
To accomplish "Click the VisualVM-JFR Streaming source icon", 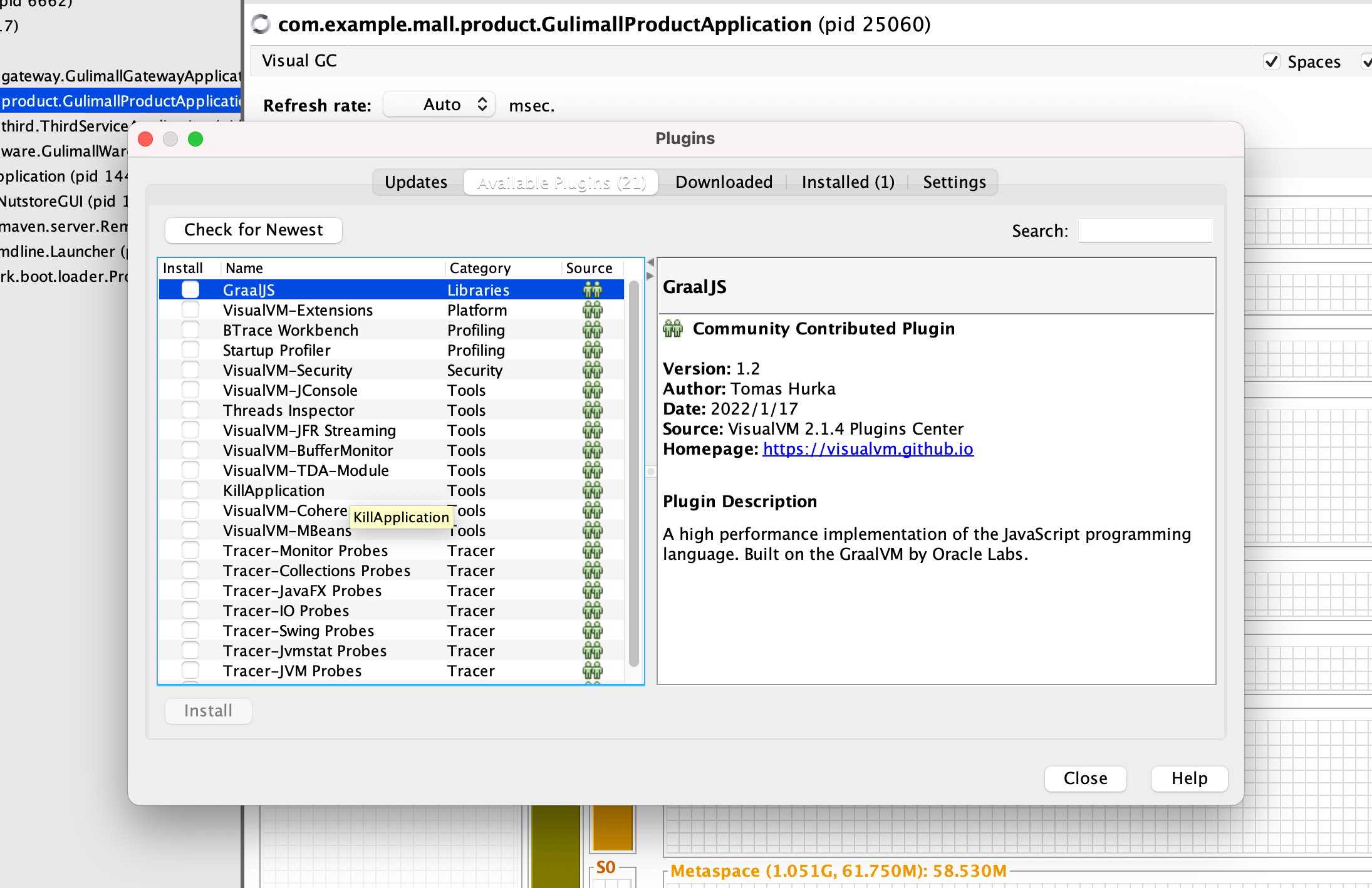I will click(x=592, y=430).
